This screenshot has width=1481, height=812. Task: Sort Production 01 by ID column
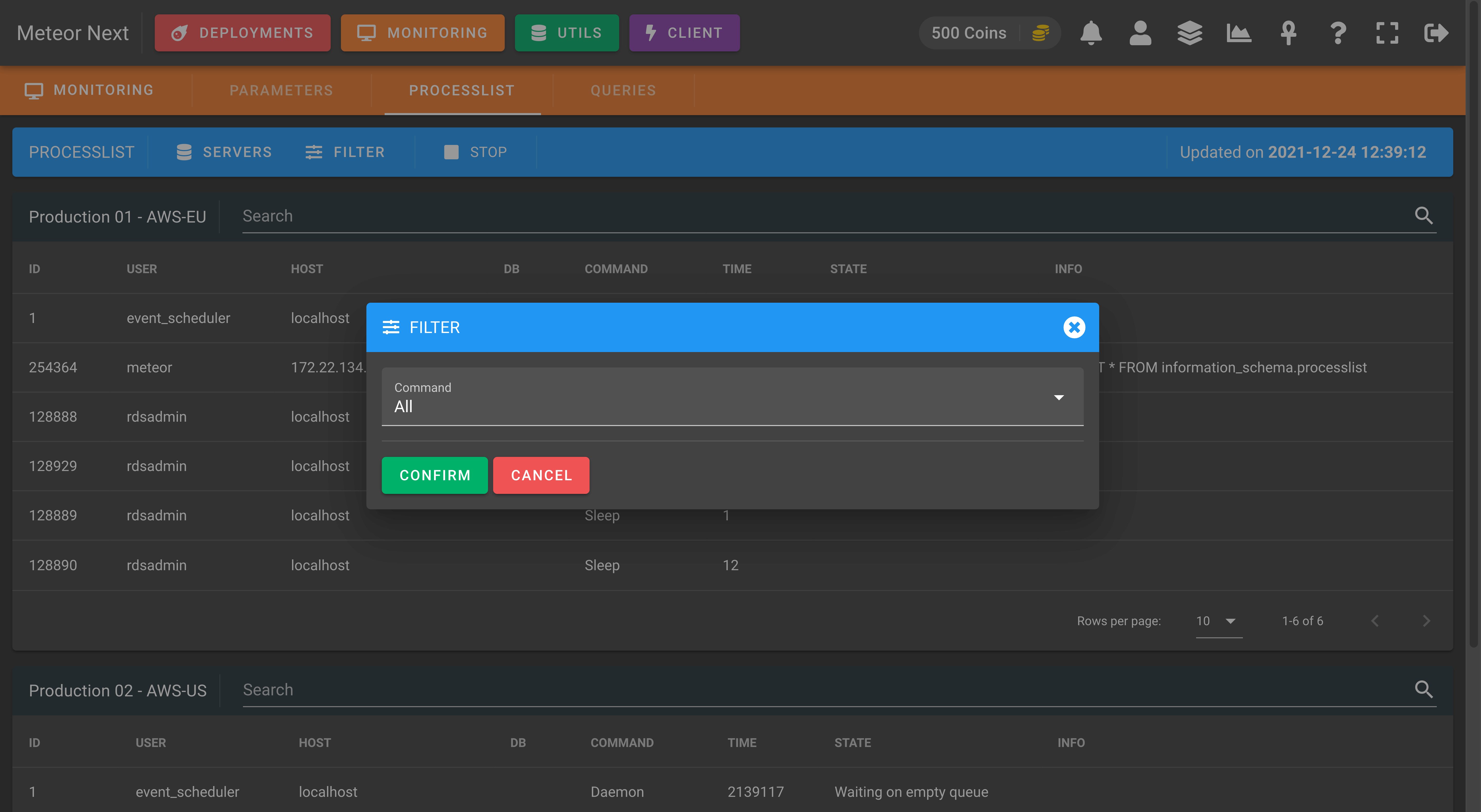coord(34,269)
